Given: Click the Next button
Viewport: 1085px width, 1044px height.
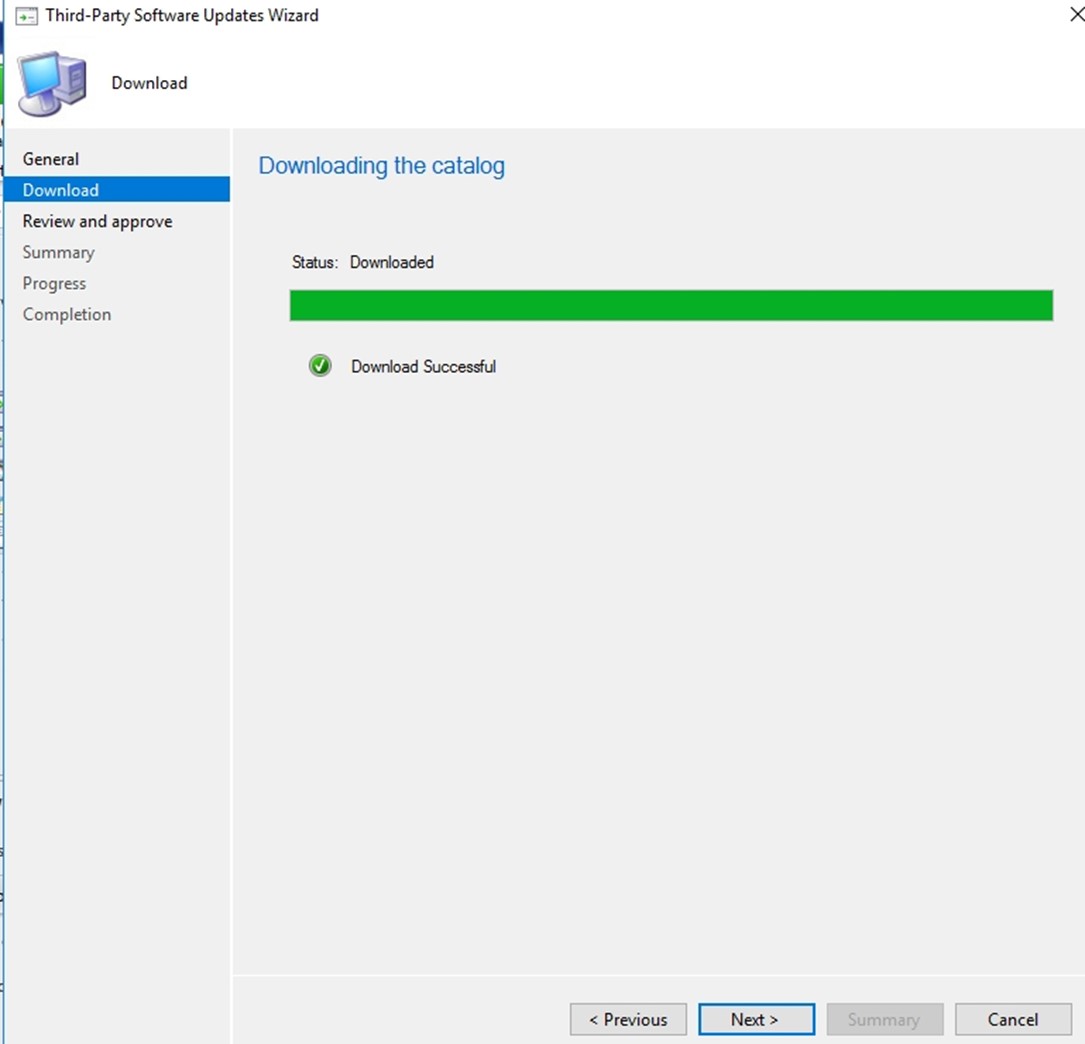Looking at the screenshot, I should tap(756, 1019).
